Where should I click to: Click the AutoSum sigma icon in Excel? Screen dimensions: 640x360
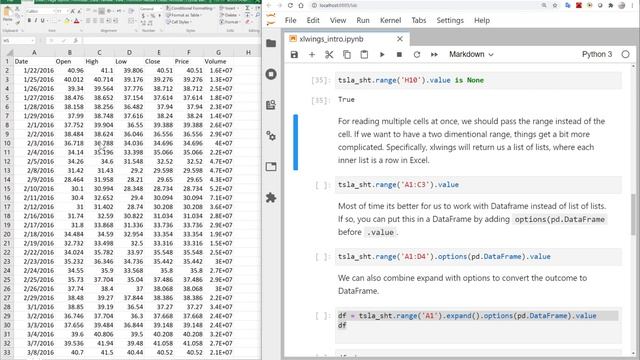(247, 8)
